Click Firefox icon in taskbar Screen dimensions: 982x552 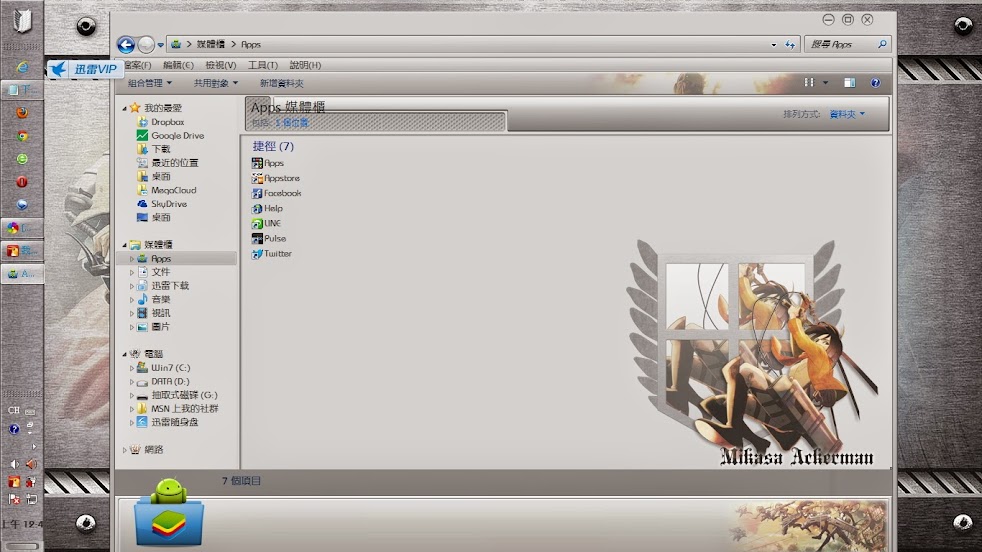pyautogui.click(x=22, y=113)
